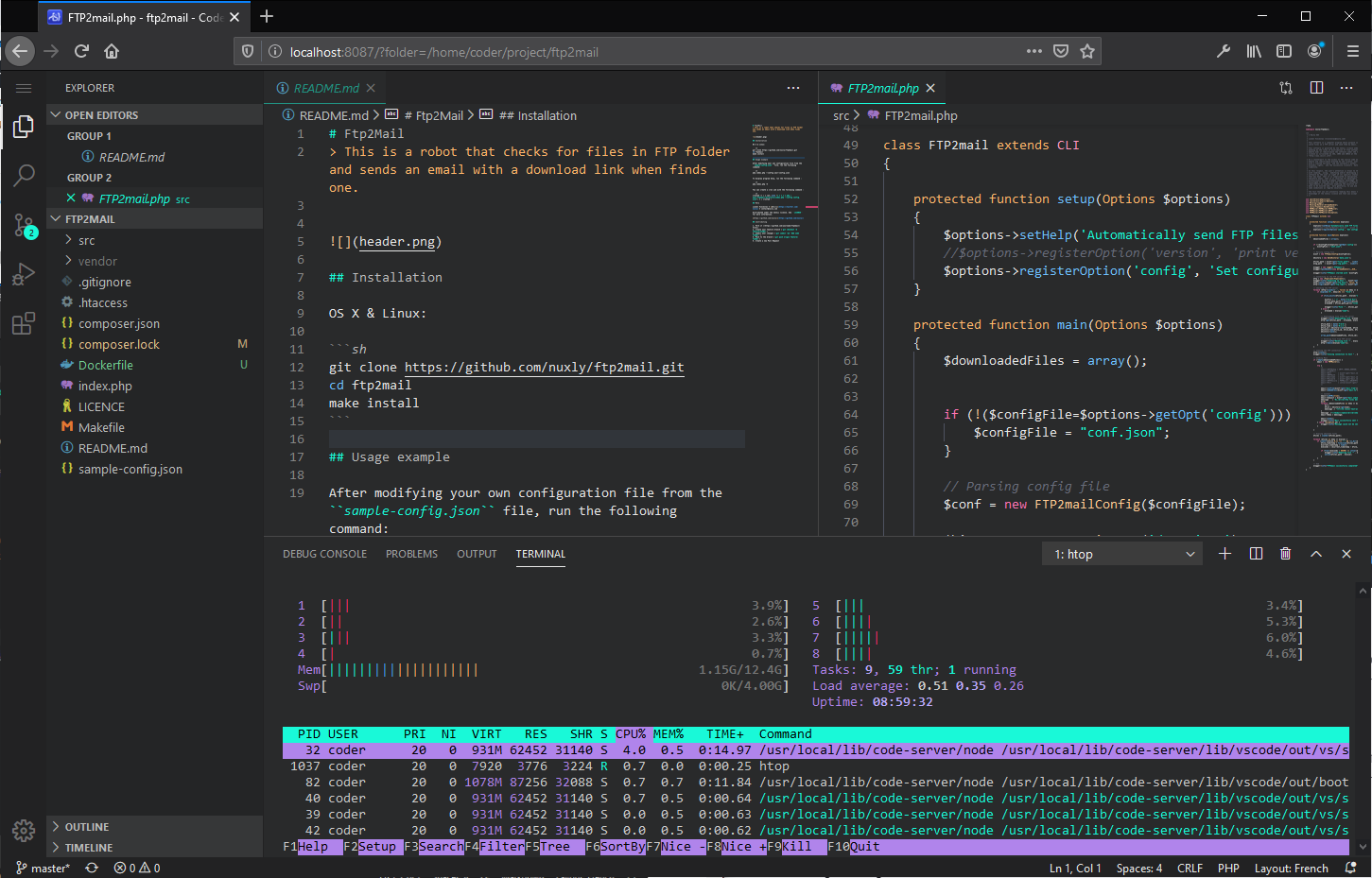Viewport: 1372px width, 878px height.
Task: Open a new browser tab
Action: point(267,16)
